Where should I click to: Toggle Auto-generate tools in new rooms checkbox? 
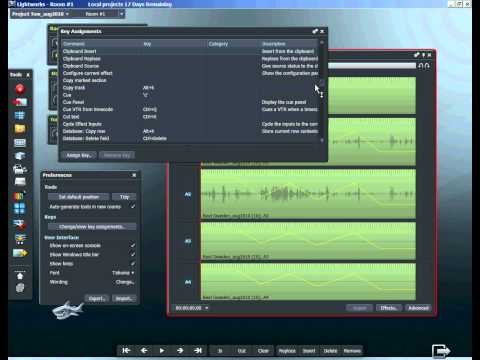click(x=133, y=207)
